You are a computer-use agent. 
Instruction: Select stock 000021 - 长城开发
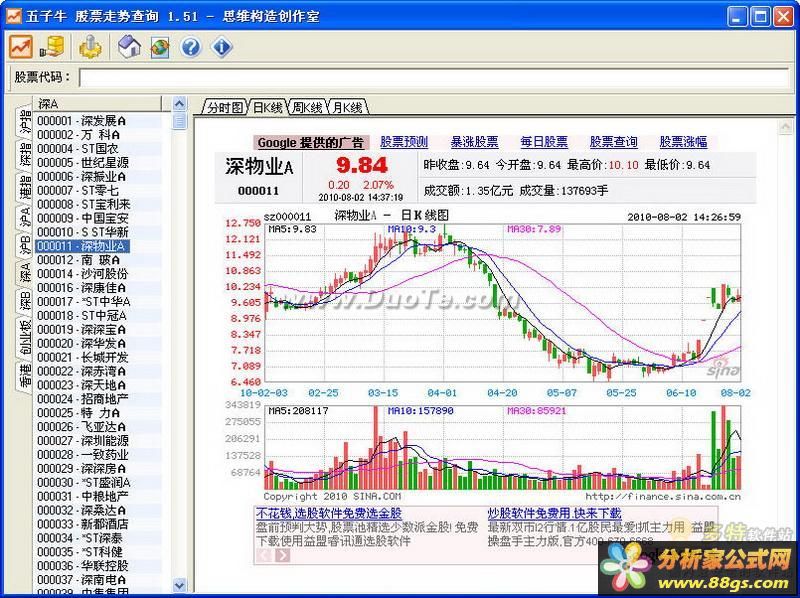(83, 357)
